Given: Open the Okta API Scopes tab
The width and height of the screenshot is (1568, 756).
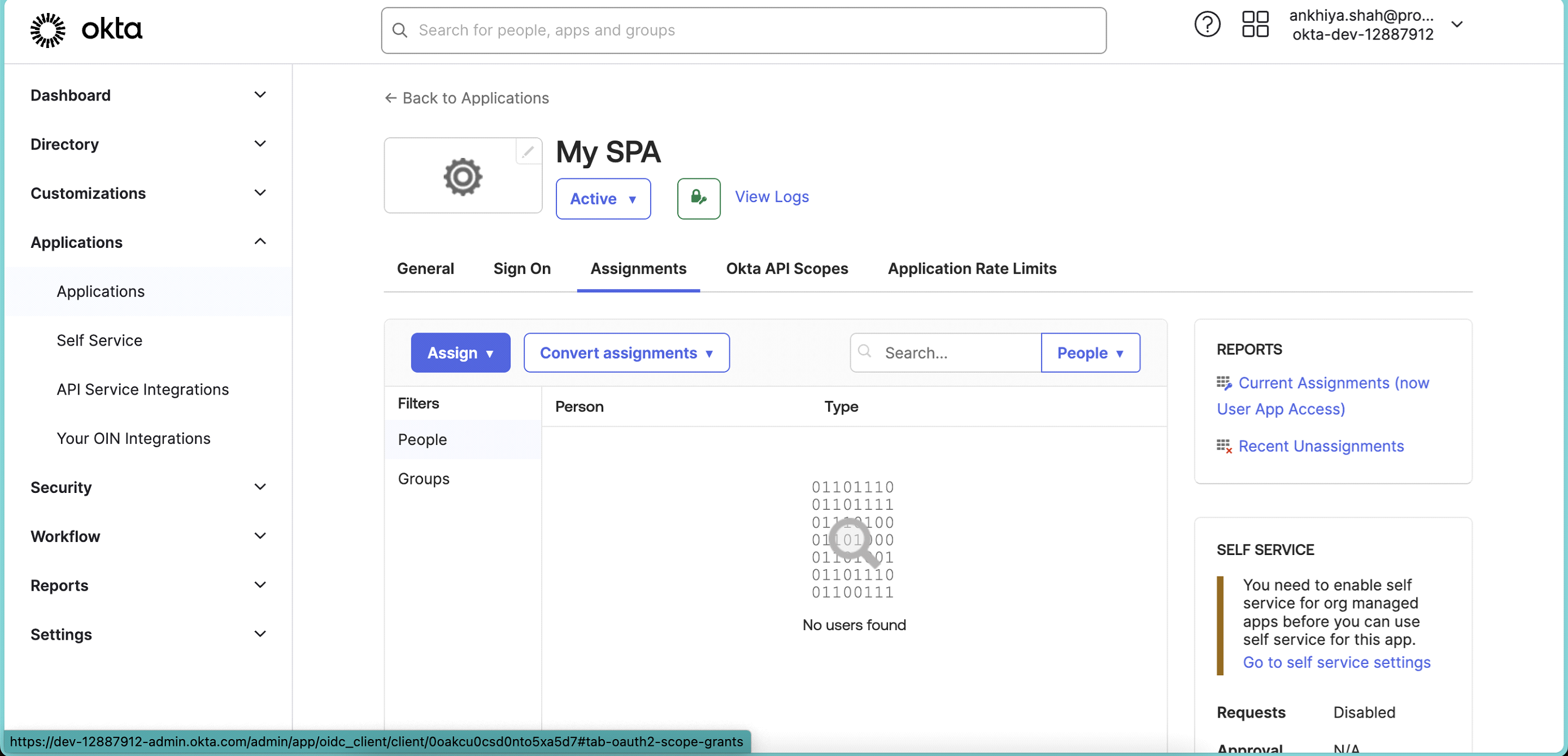Looking at the screenshot, I should (x=786, y=269).
